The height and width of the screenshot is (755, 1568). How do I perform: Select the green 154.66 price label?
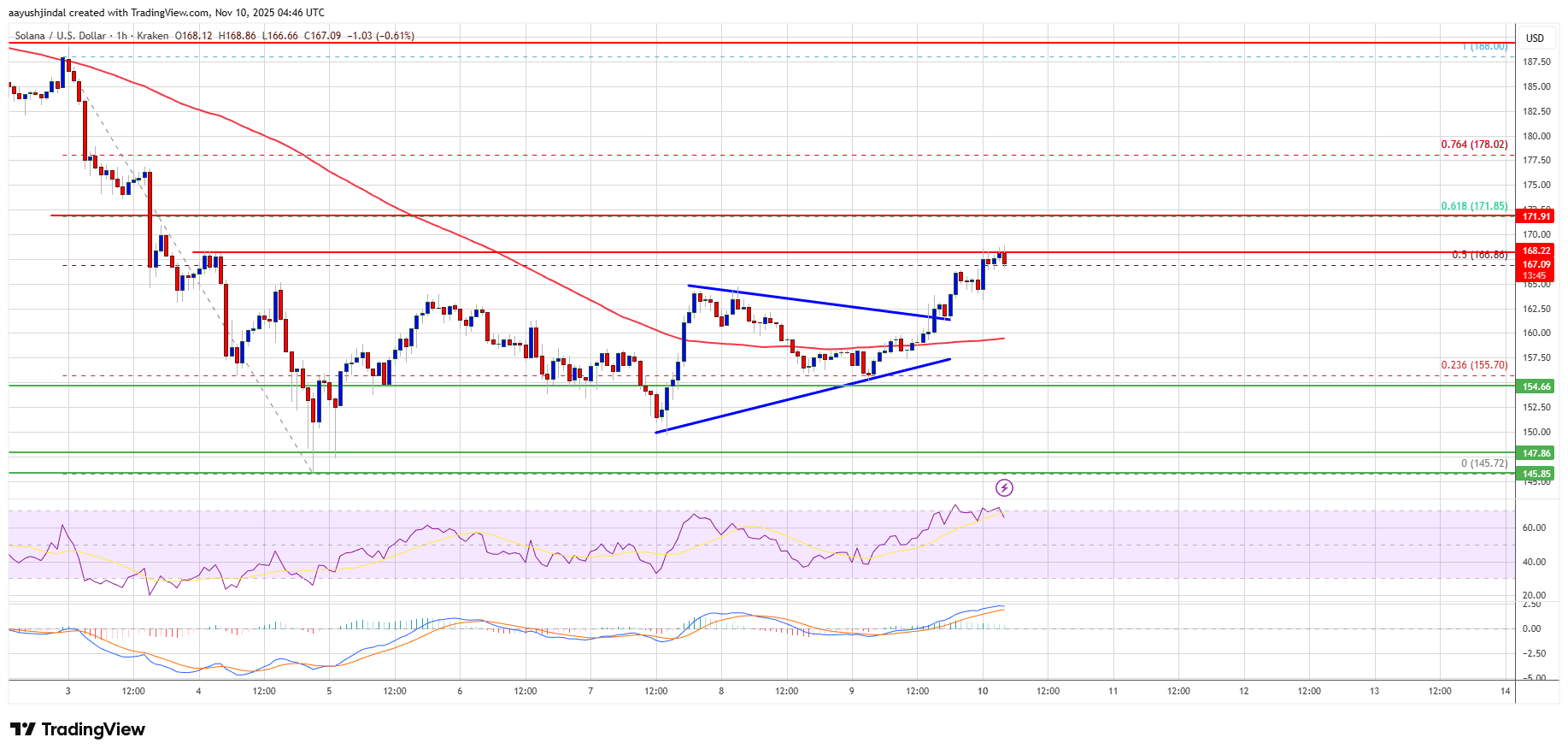pos(1536,386)
